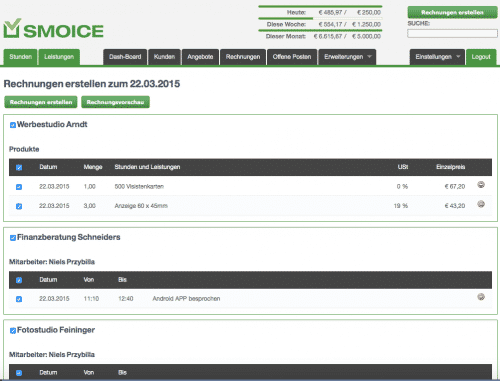Click Stunden und Leistungen column header
The height and width of the screenshot is (381, 500).
(147, 167)
